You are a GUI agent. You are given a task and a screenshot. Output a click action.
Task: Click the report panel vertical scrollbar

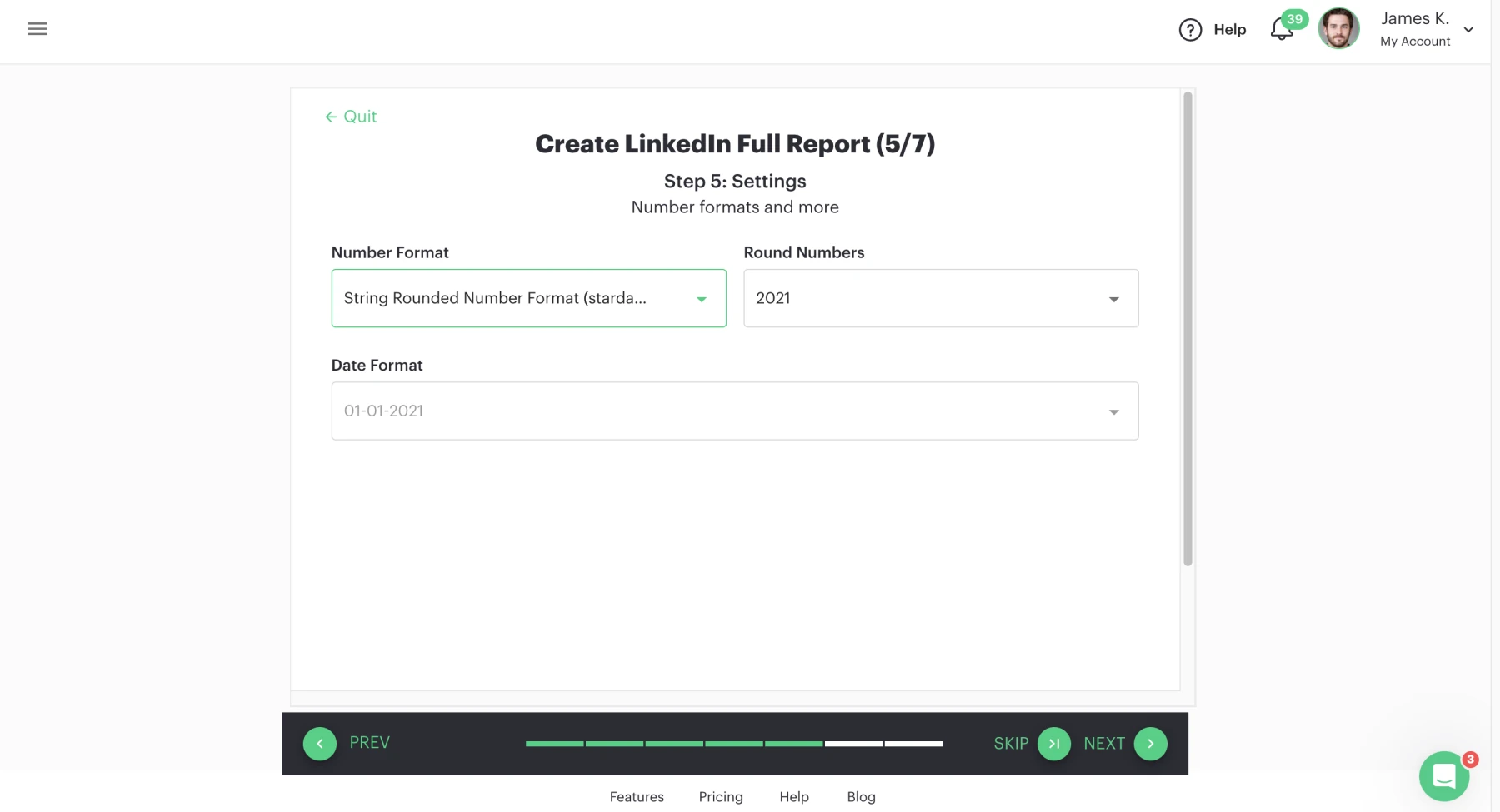(1187, 329)
